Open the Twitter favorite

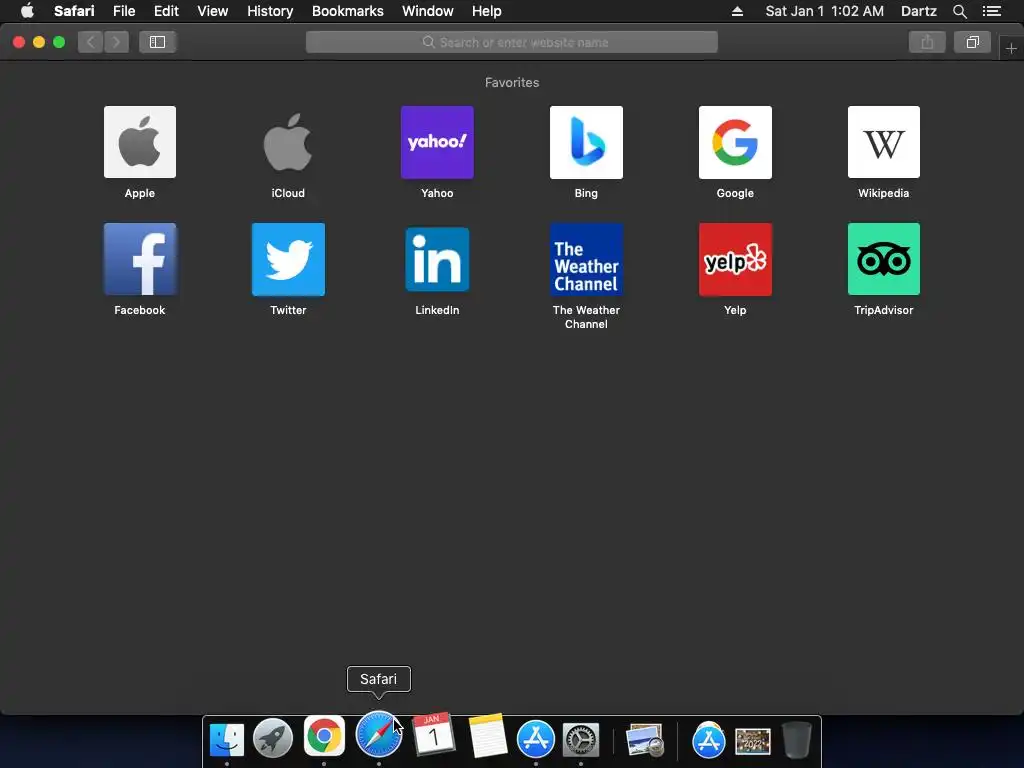point(288,259)
